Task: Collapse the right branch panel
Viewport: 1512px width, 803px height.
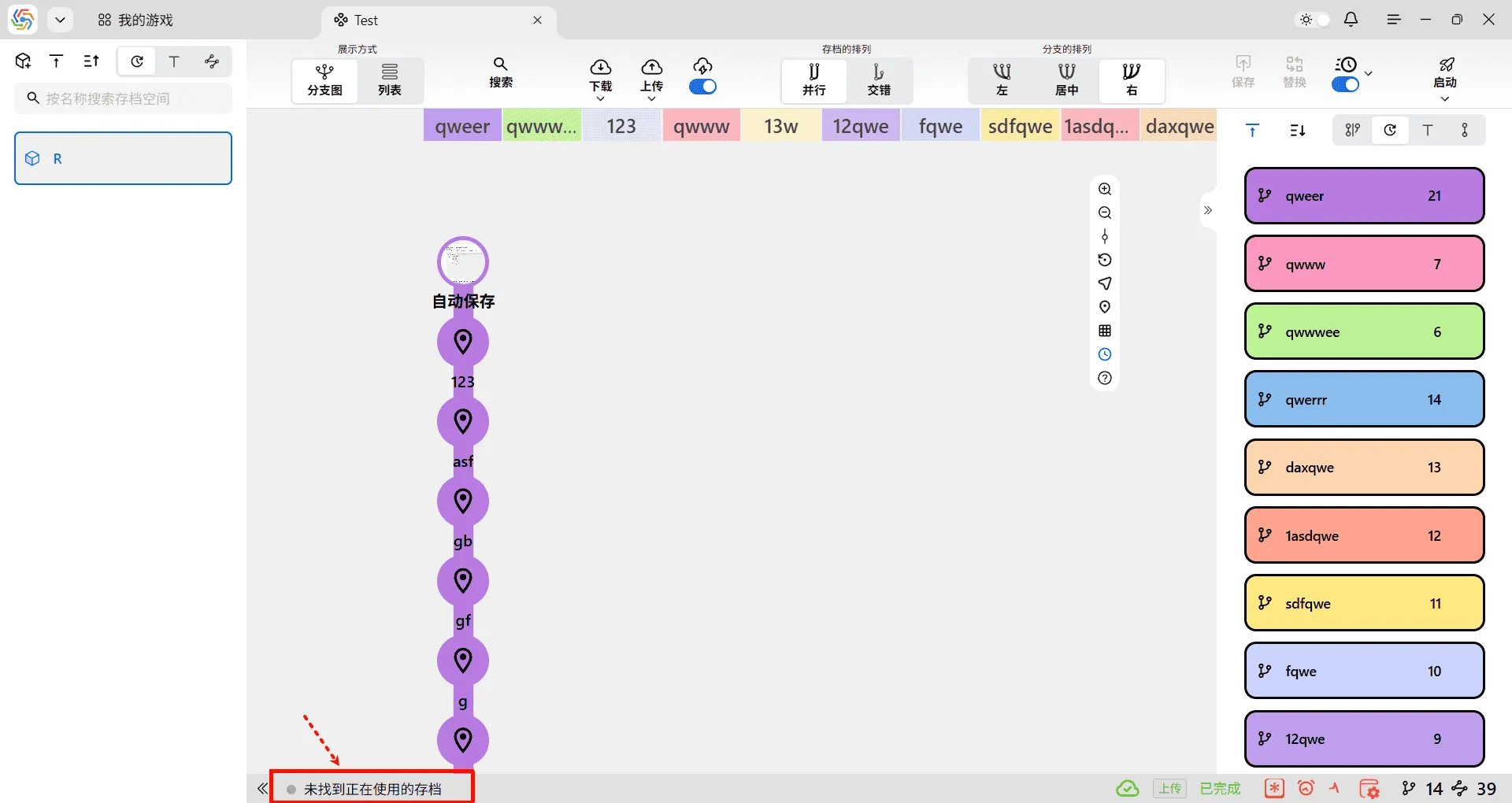Action: coord(1208,210)
